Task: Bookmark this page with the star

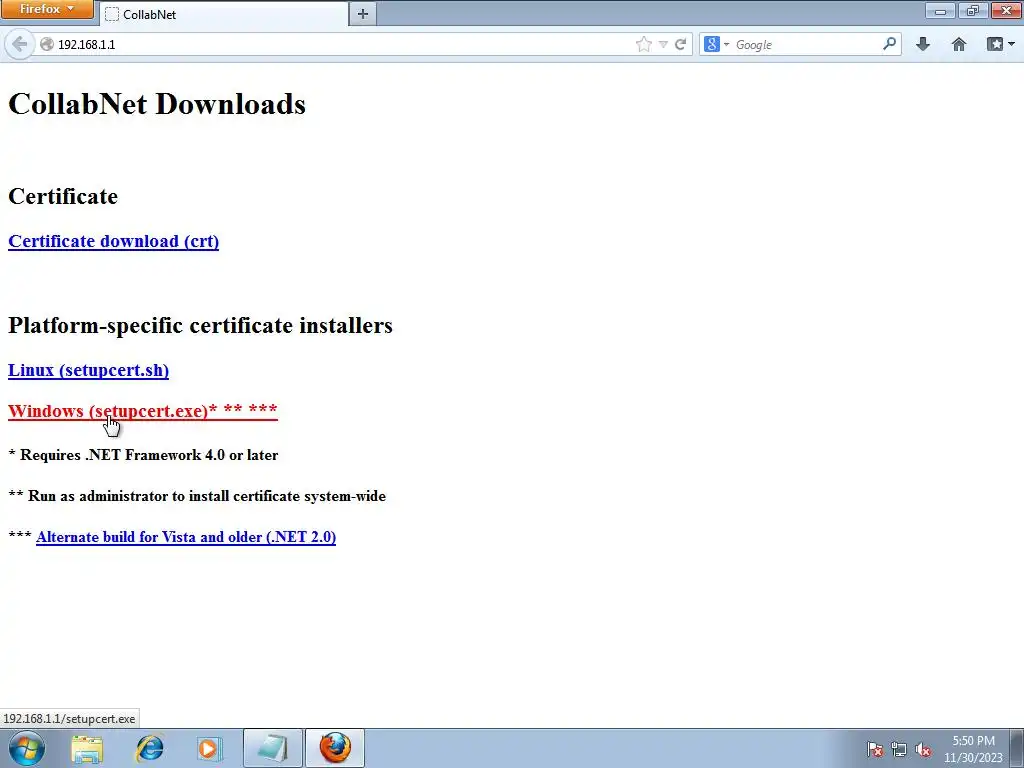Action: pos(643,44)
